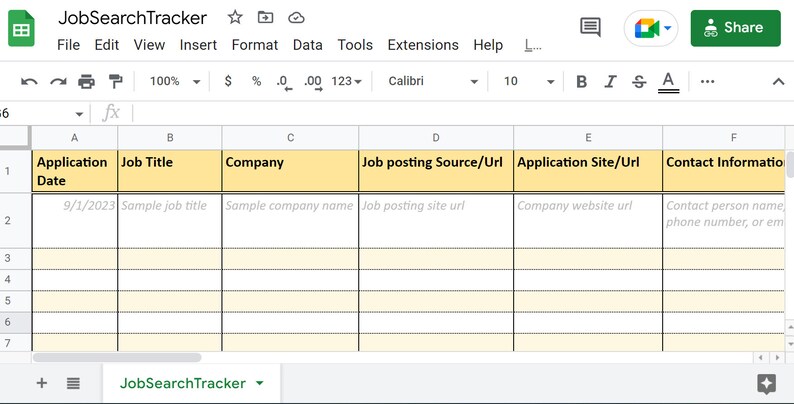Click the scroll left arrow
Image resolution: width=794 pixels, height=404 pixels.
coord(761,357)
